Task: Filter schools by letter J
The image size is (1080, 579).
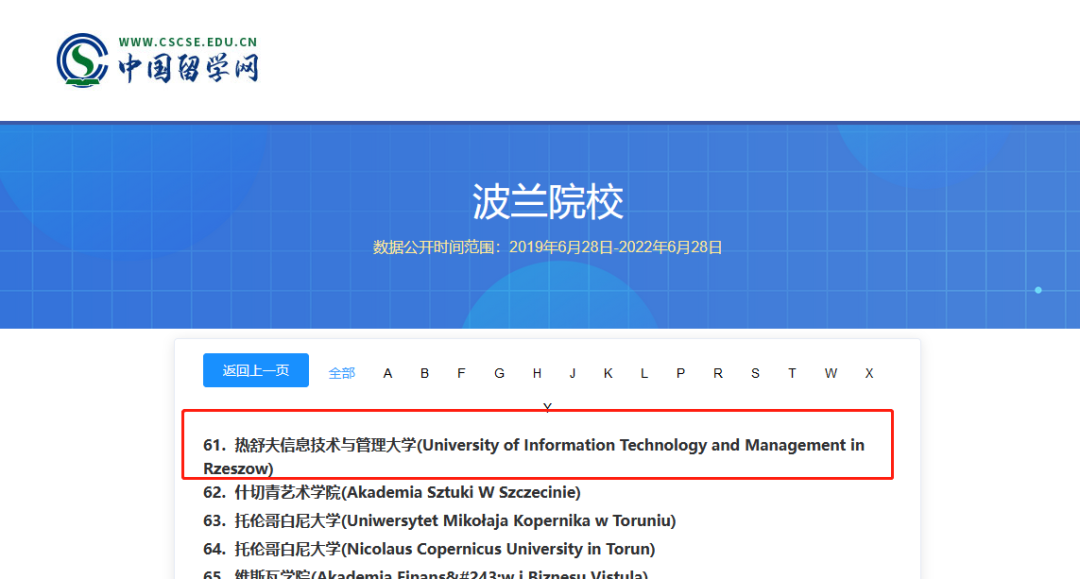Action: tap(572, 373)
